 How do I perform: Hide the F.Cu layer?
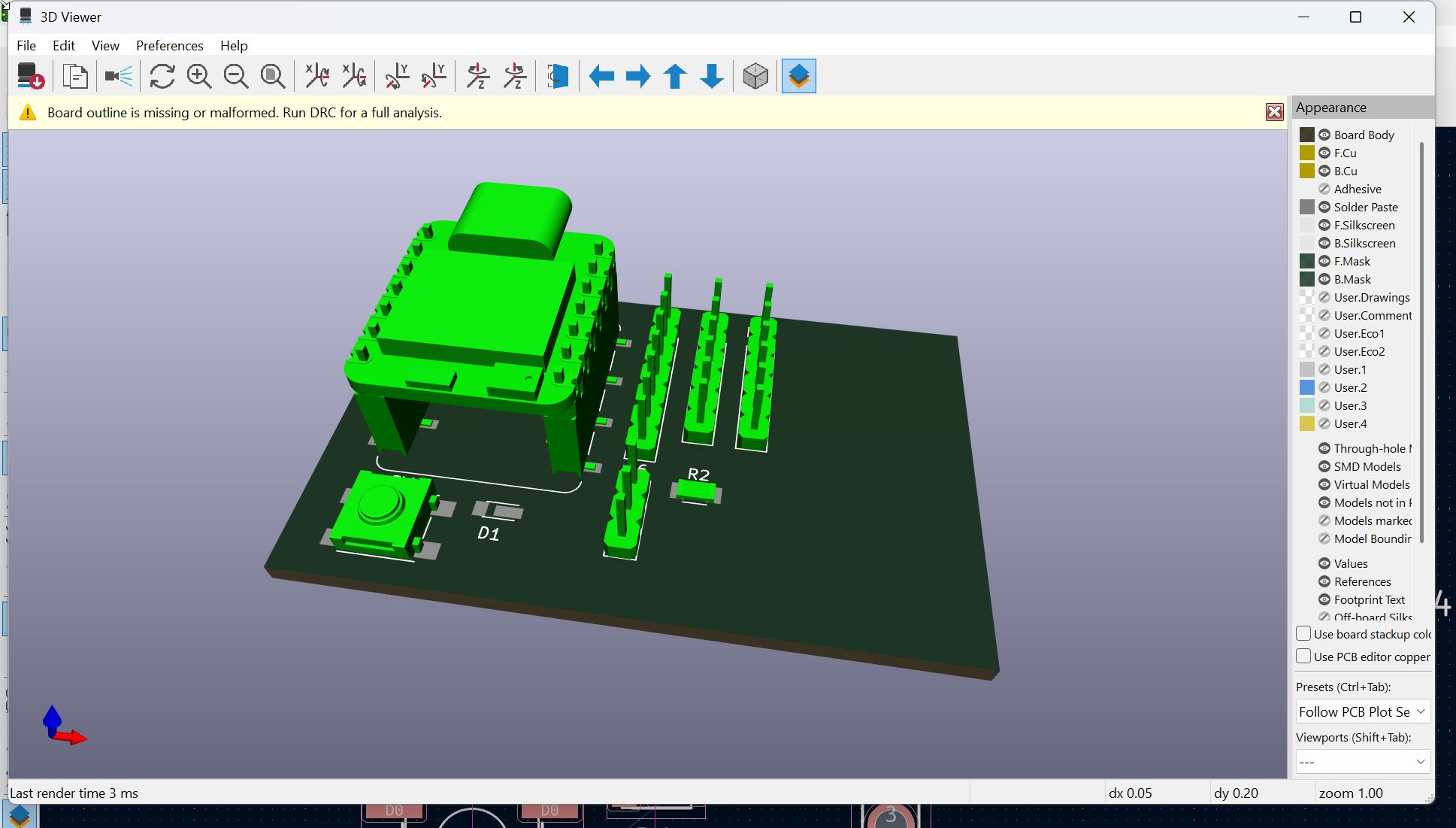1324,153
